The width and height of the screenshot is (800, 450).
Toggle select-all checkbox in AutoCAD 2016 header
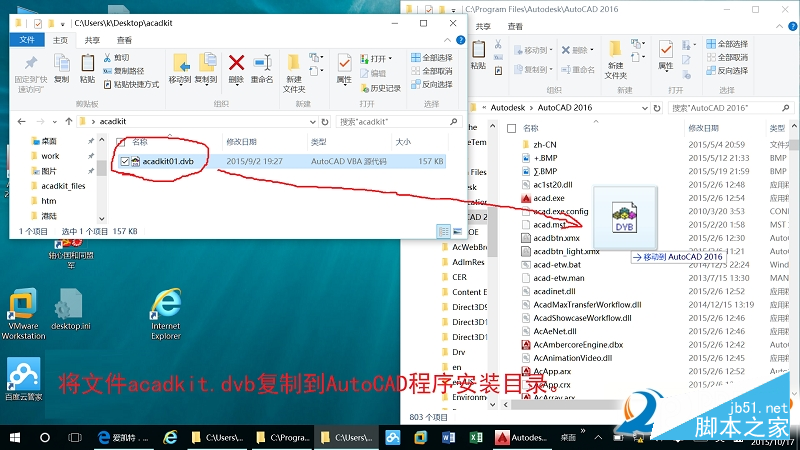(512, 128)
